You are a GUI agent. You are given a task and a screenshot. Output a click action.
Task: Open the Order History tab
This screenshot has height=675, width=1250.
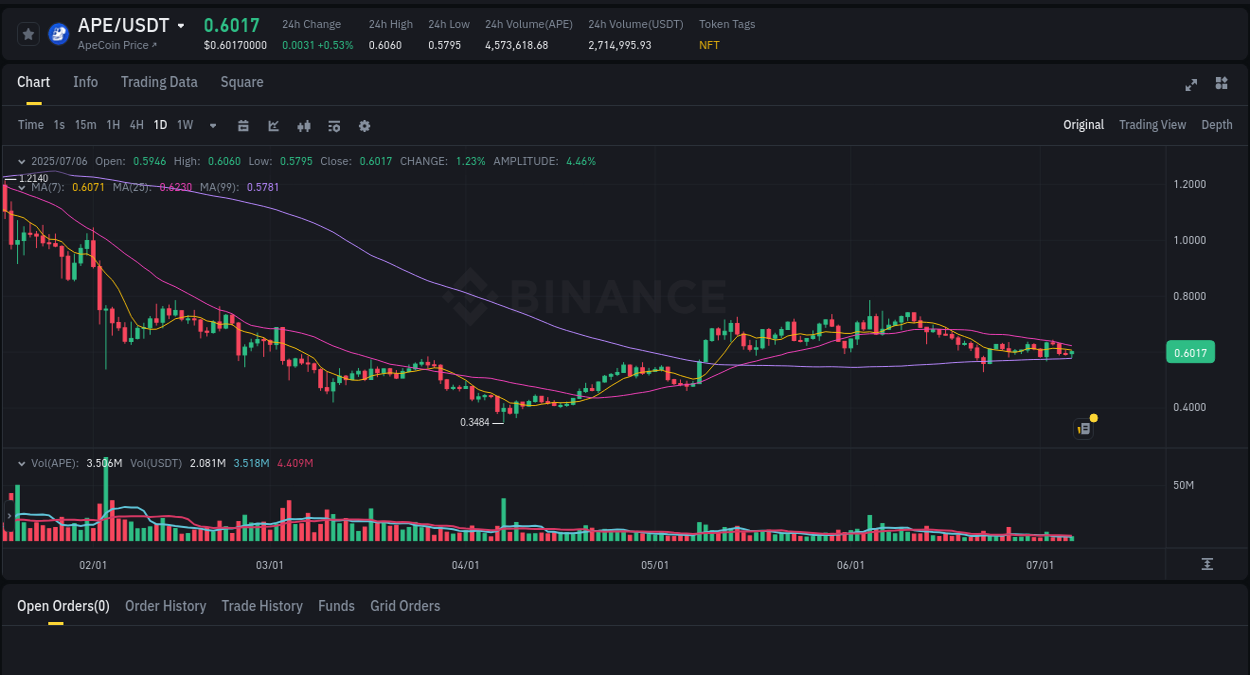click(x=165, y=606)
